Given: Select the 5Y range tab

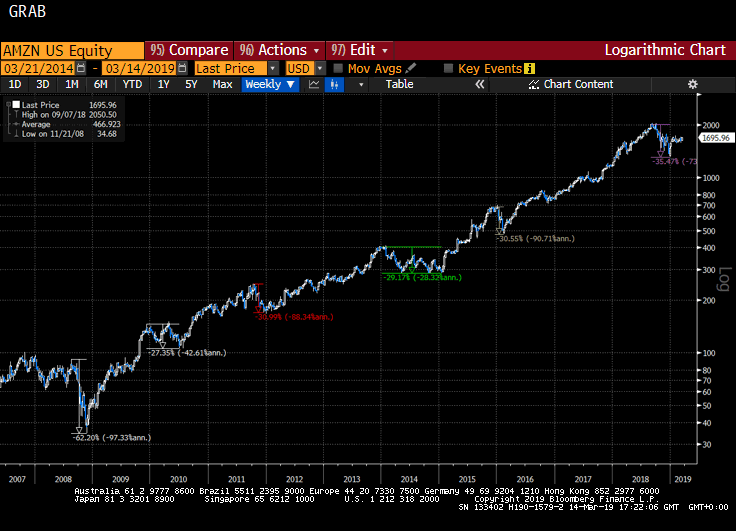Looking at the screenshot, I should pyautogui.click(x=191, y=85).
